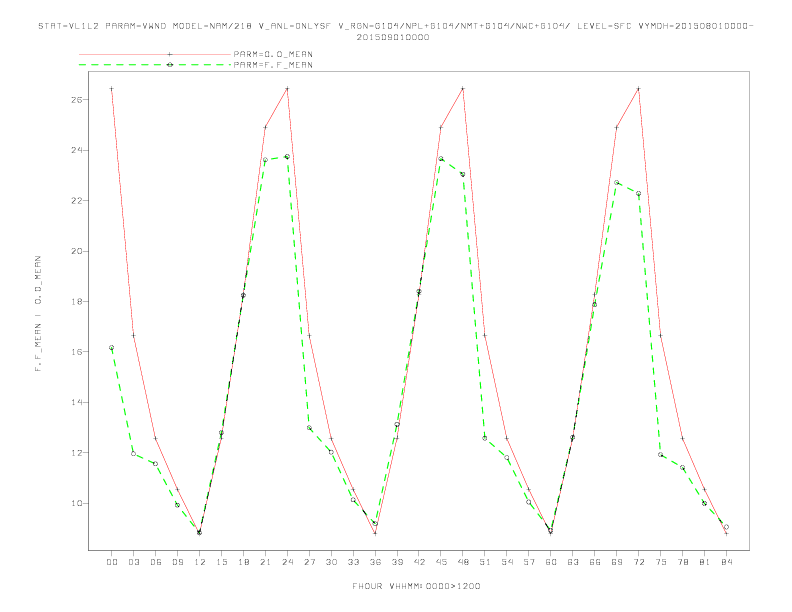Click the y-axis tick label 26

77,99
